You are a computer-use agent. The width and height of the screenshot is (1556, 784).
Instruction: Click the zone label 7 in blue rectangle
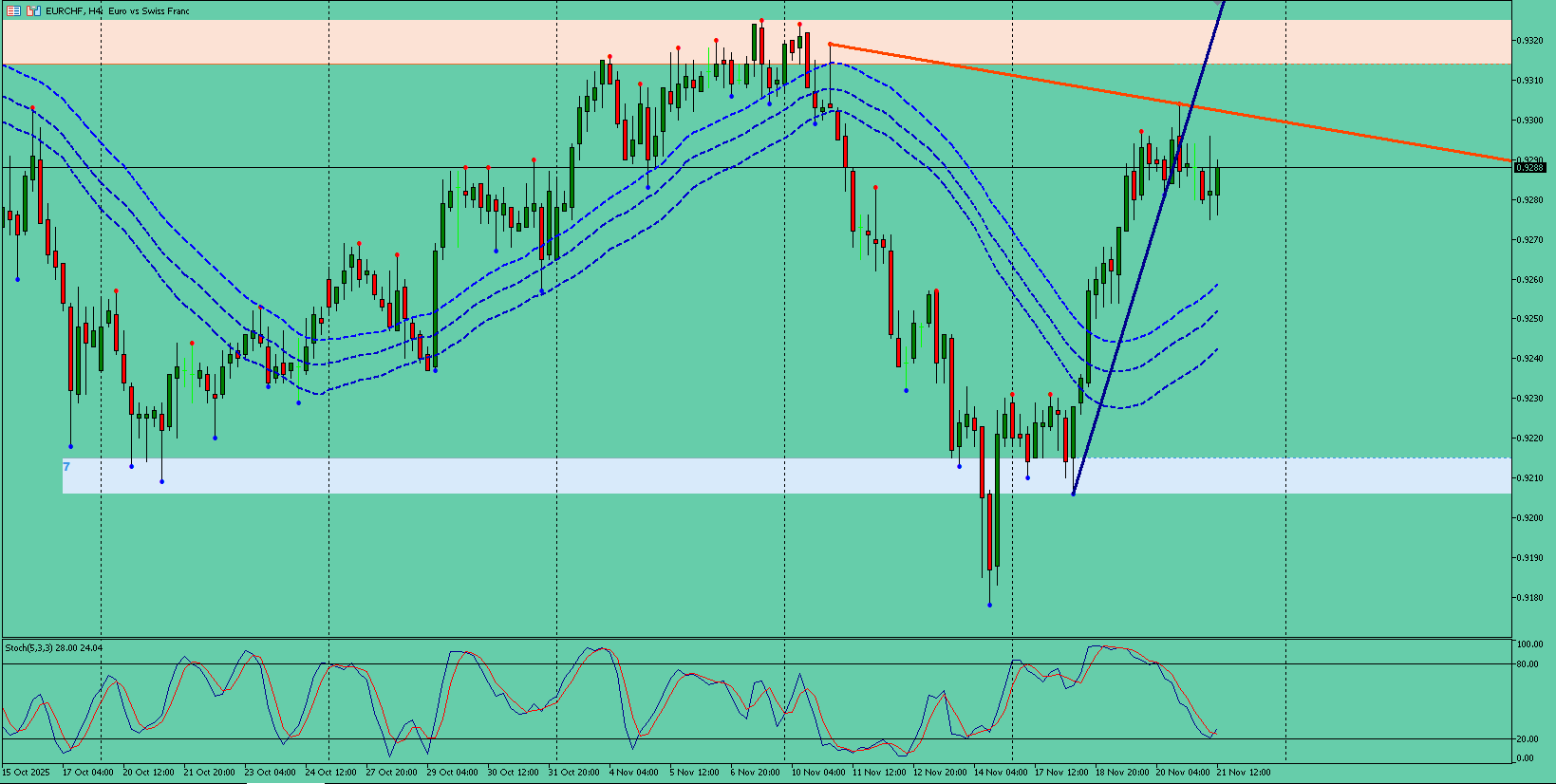coord(66,467)
